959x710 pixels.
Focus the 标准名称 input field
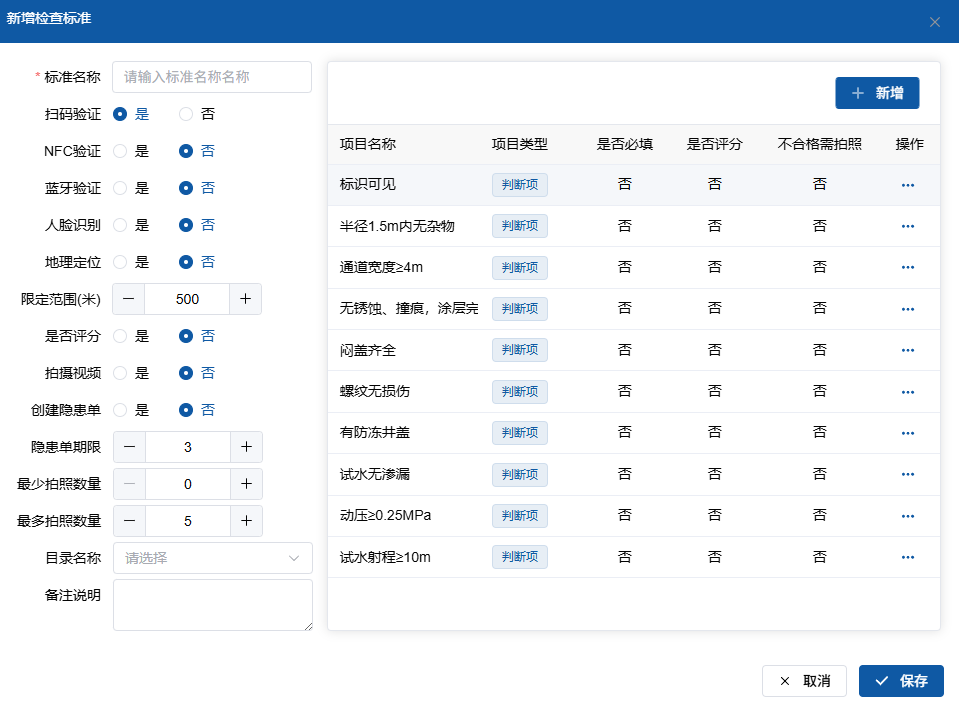tap(212, 77)
